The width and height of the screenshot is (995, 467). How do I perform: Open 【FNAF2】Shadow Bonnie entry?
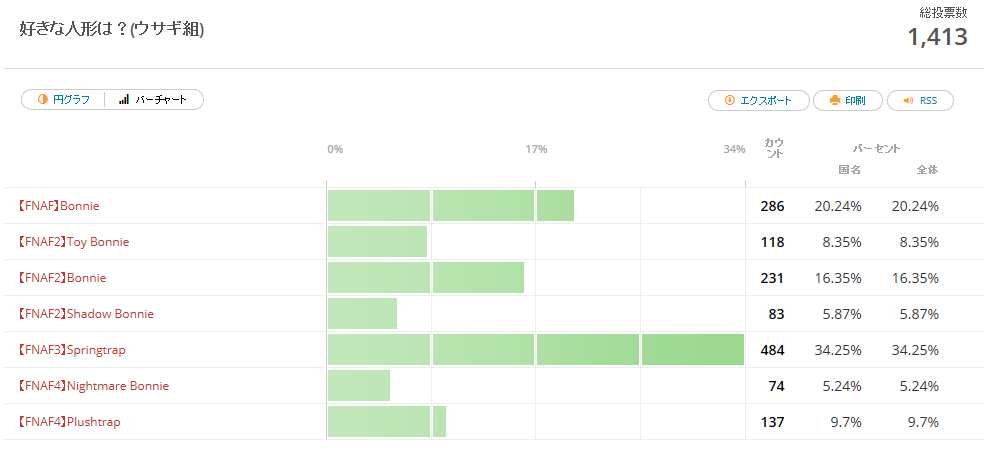85,314
